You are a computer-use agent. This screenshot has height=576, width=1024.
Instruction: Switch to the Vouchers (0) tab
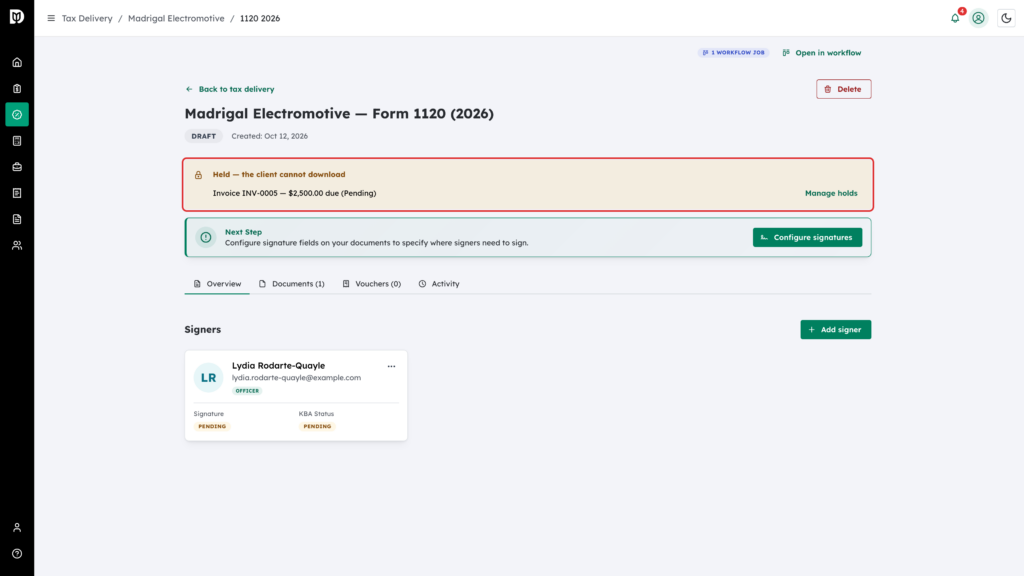click(x=372, y=284)
